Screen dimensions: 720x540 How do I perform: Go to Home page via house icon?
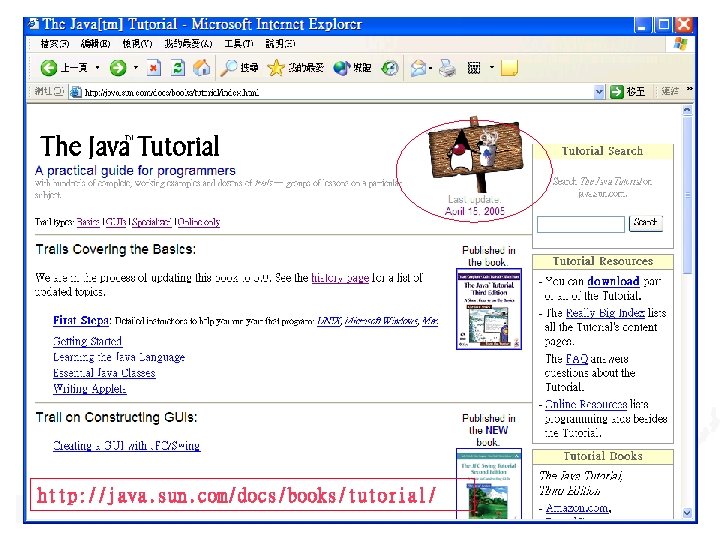coord(201,68)
